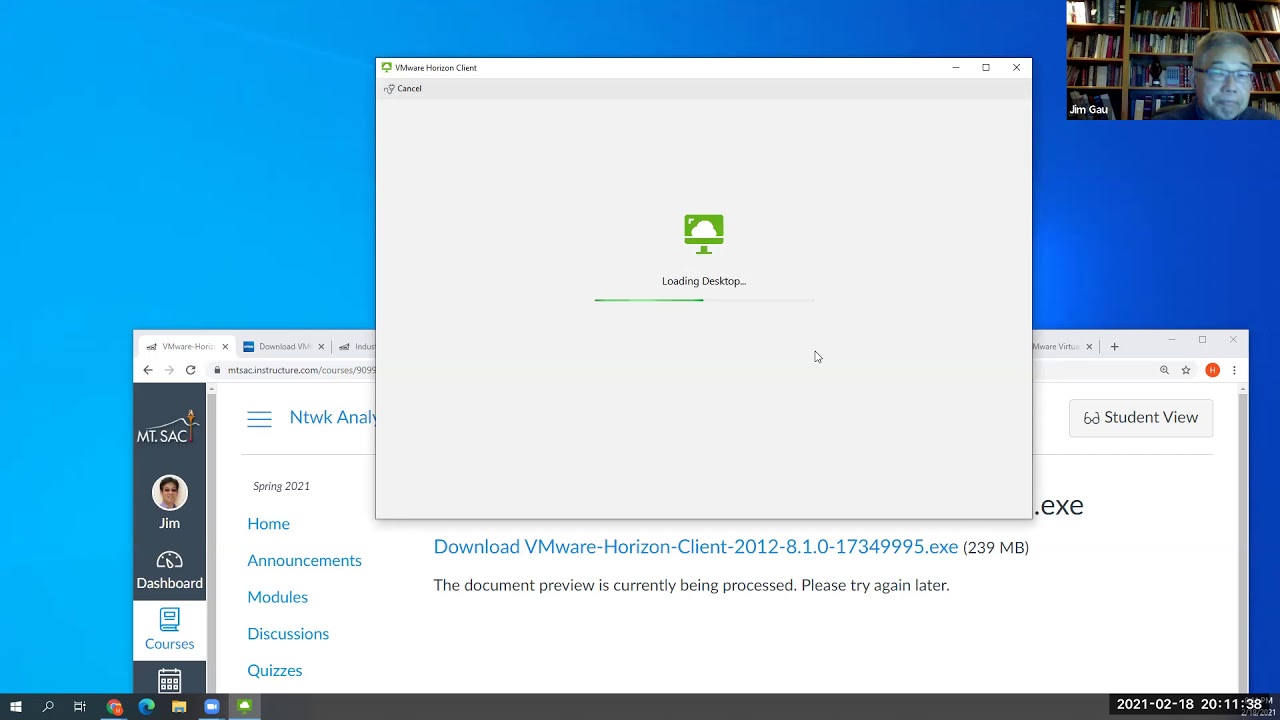1280x720 pixels.
Task: Open the Canvas hamburger course menu
Action: [x=259, y=419]
